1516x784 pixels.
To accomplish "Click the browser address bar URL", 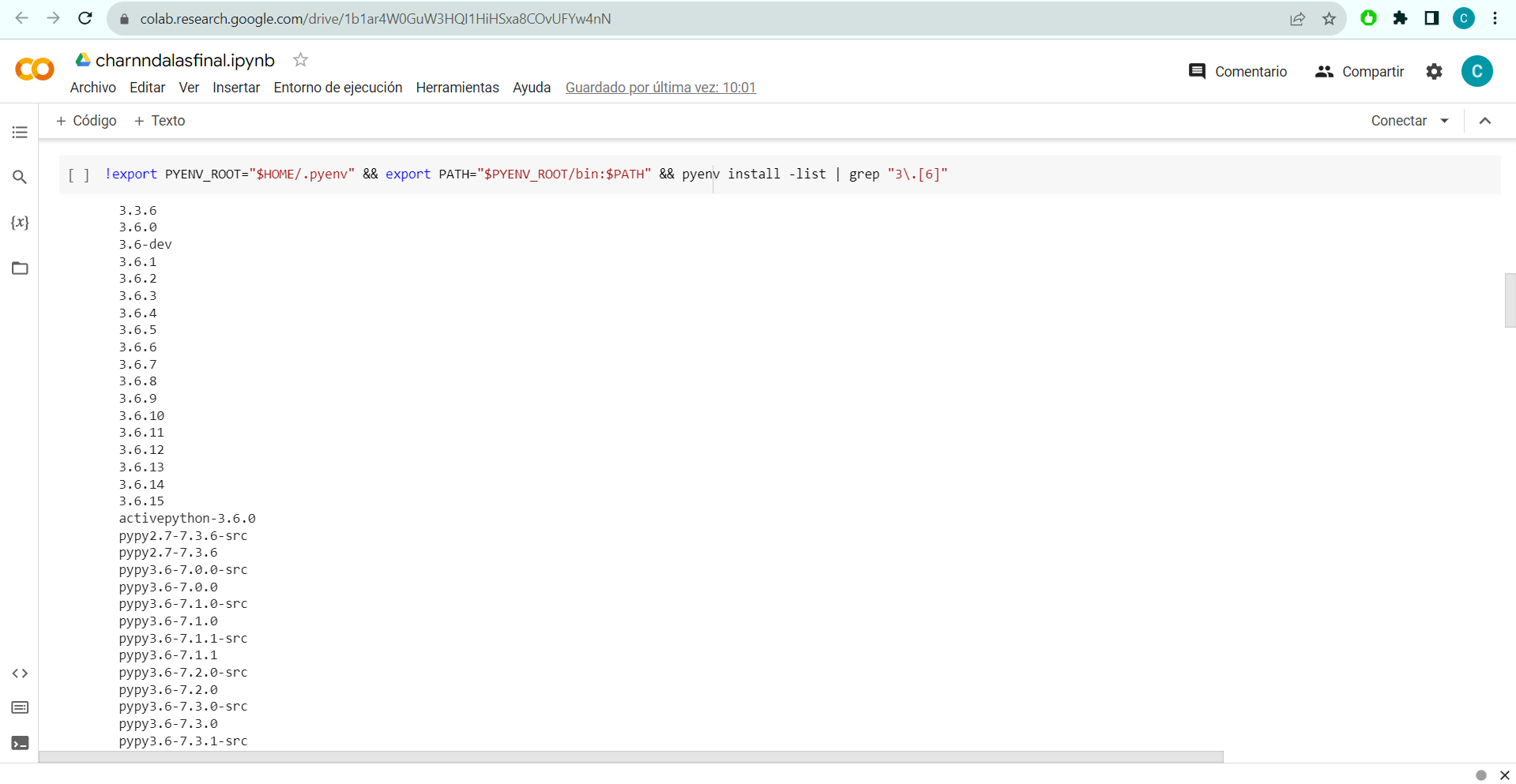I will (x=375, y=19).
